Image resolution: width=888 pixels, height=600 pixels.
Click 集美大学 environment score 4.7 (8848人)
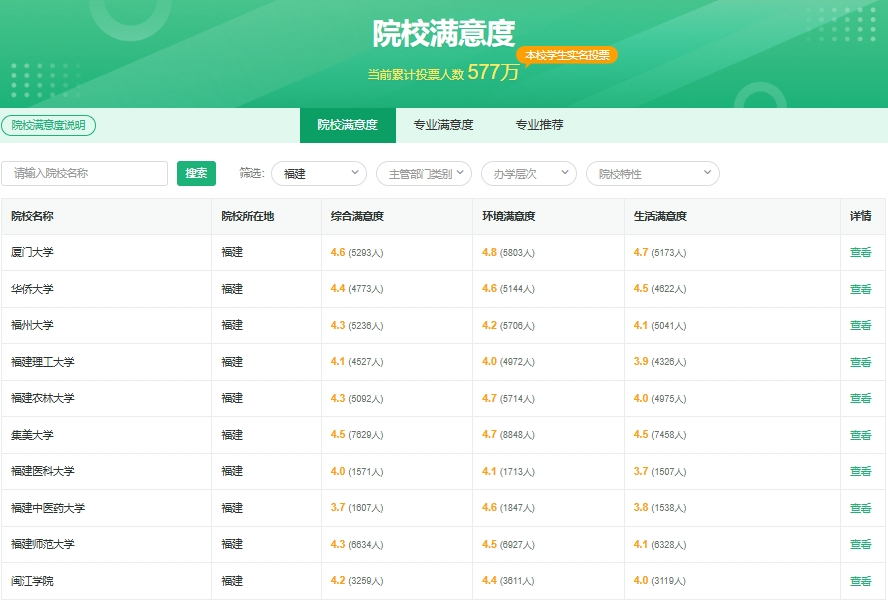pyautogui.click(x=509, y=435)
